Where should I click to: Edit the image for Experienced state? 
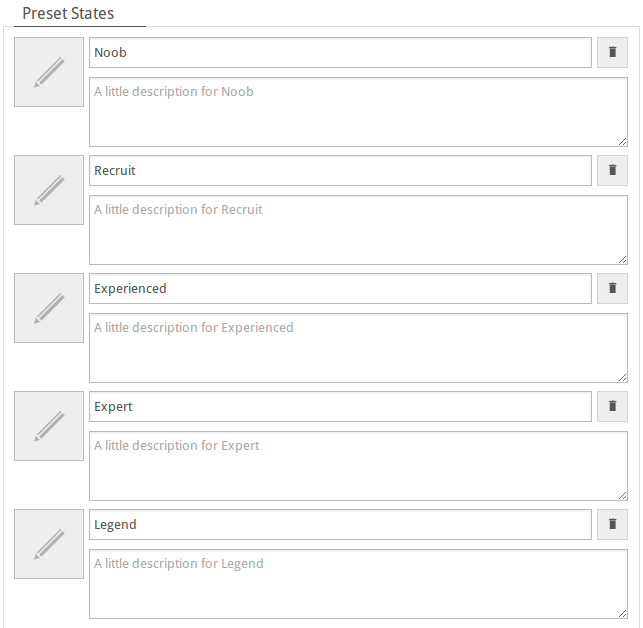click(x=49, y=308)
